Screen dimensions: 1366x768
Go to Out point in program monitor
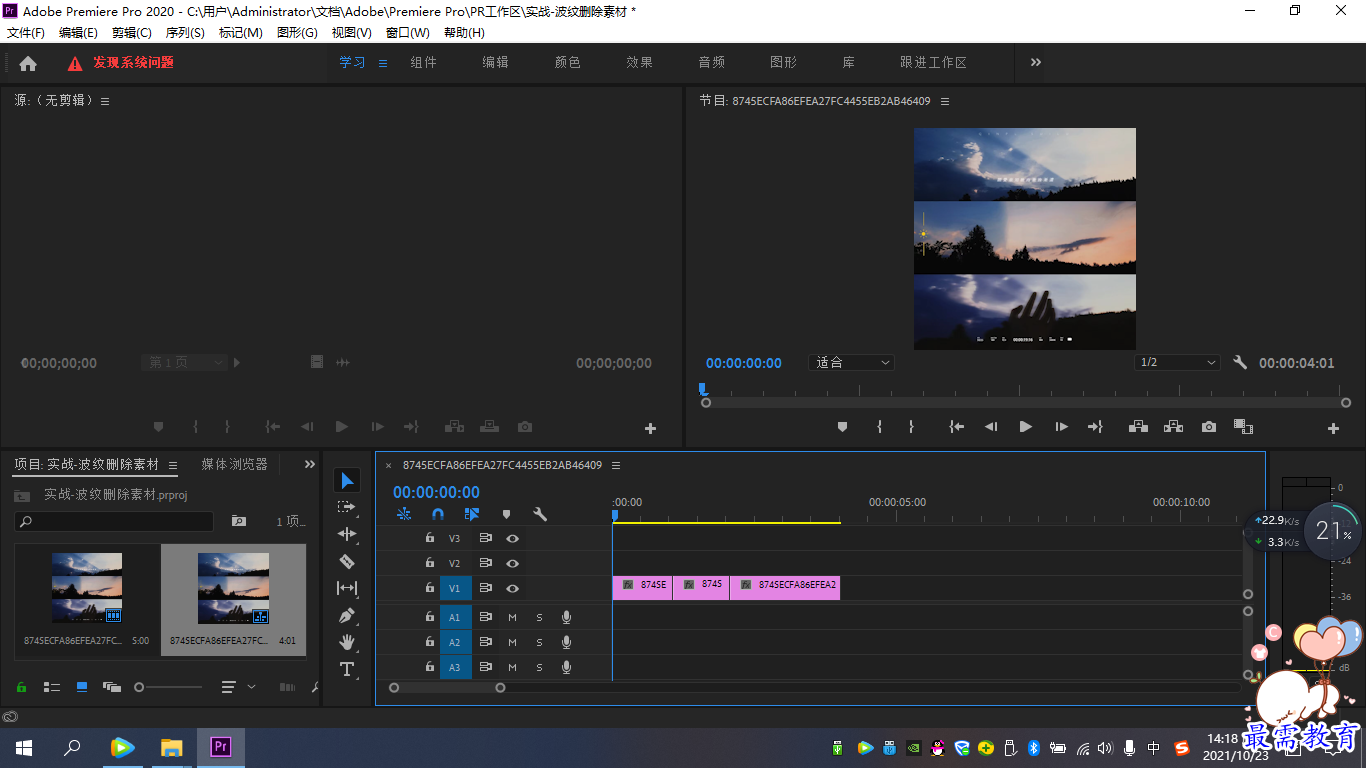coord(1095,427)
